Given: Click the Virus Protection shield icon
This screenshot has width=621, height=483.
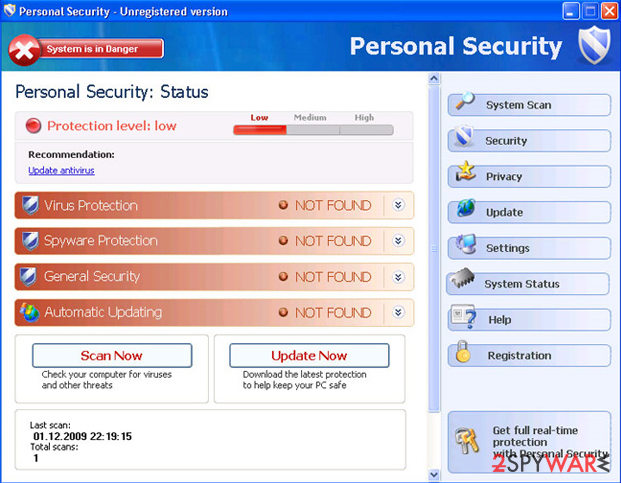Looking at the screenshot, I should pyautogui.click(x=30, y=205).
